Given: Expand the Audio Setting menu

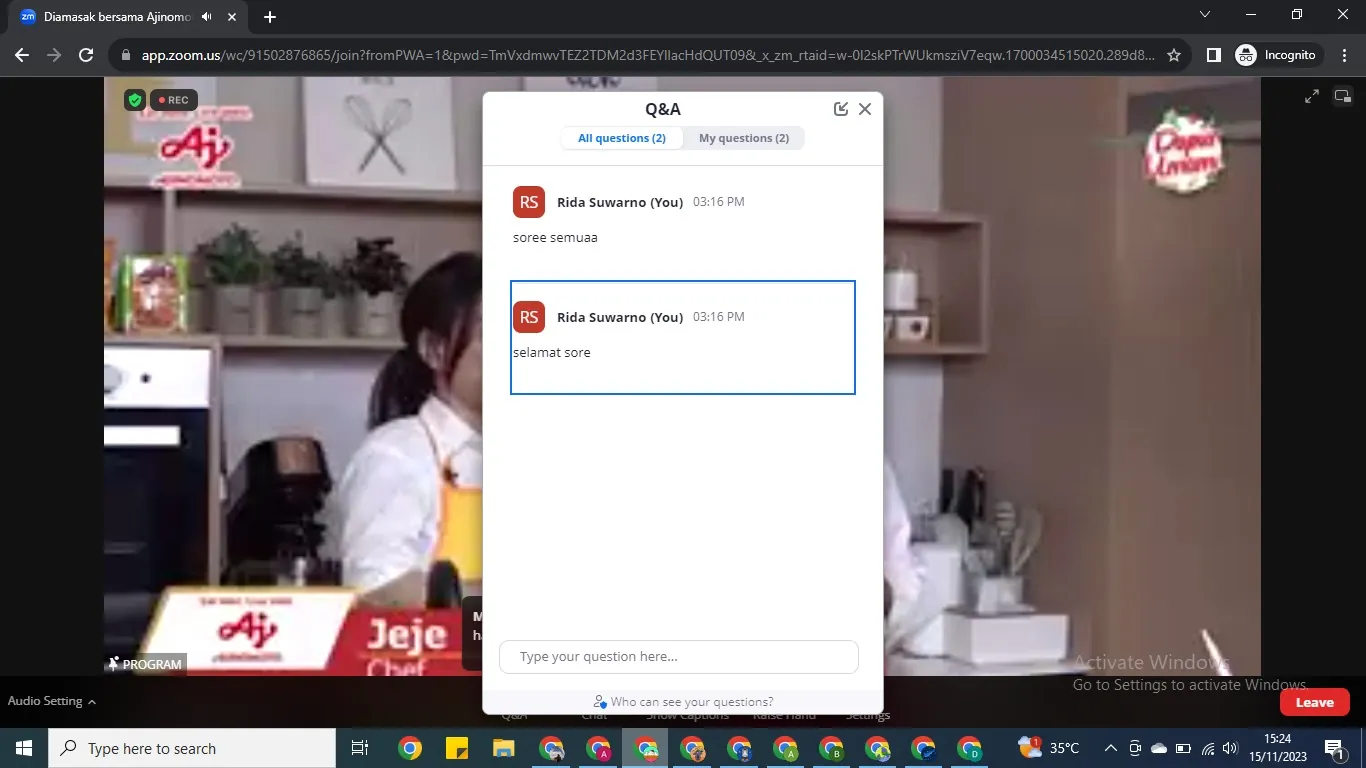Looking at the screenshot, I should click(52, 701).
